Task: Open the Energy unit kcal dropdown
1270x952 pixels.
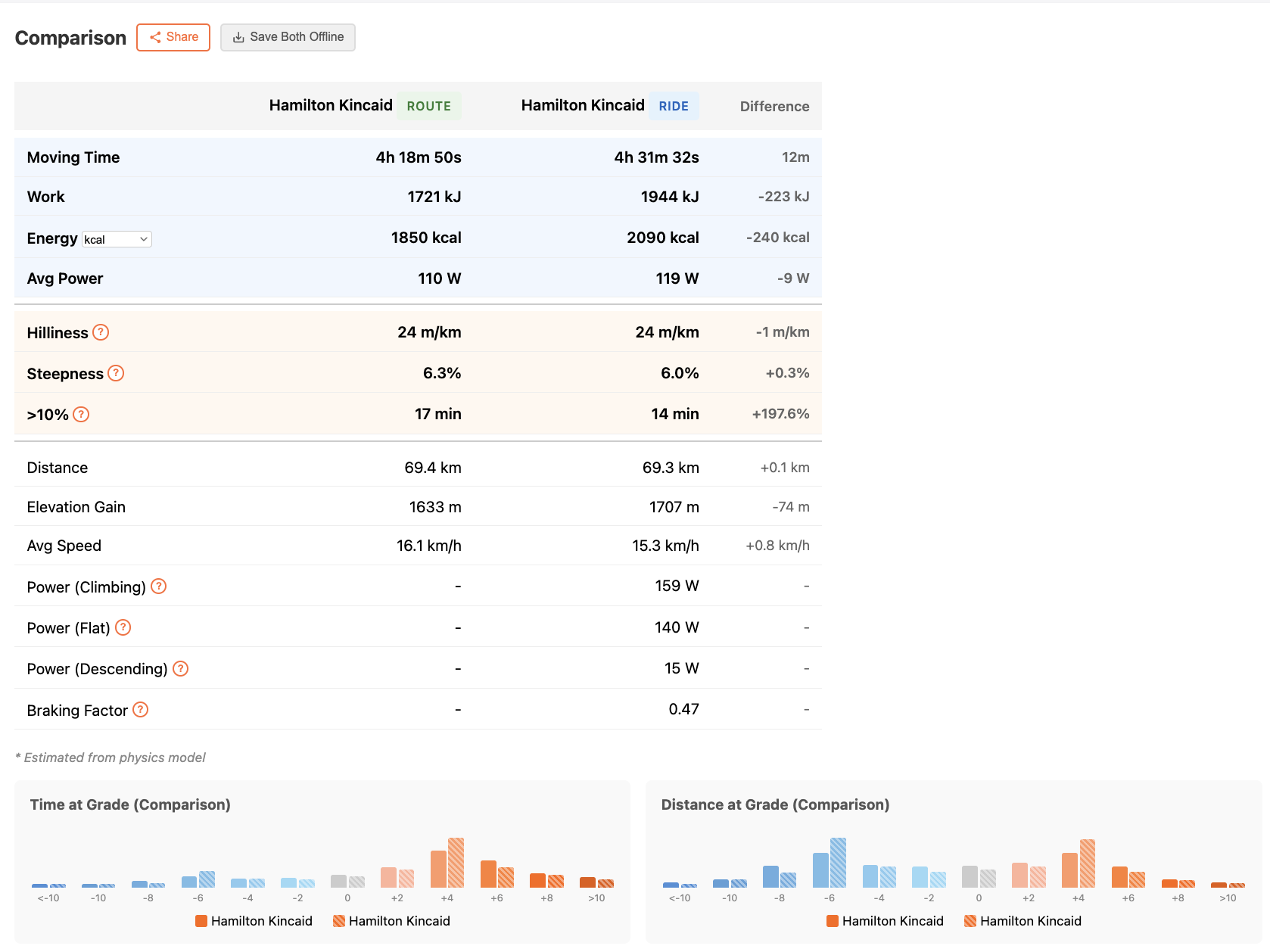Action: (x=117, y=239)
